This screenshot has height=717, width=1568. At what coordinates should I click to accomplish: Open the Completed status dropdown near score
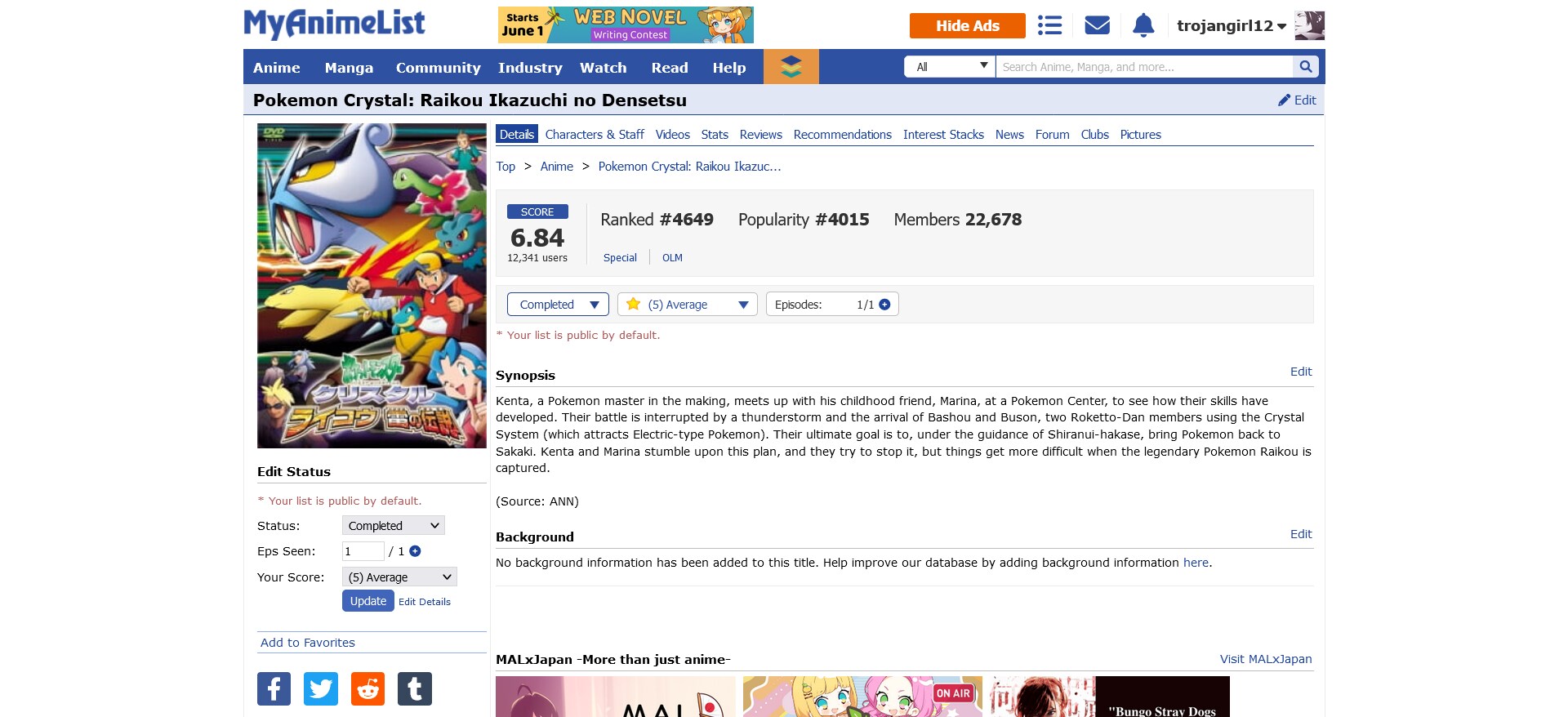tap(558, 305)
